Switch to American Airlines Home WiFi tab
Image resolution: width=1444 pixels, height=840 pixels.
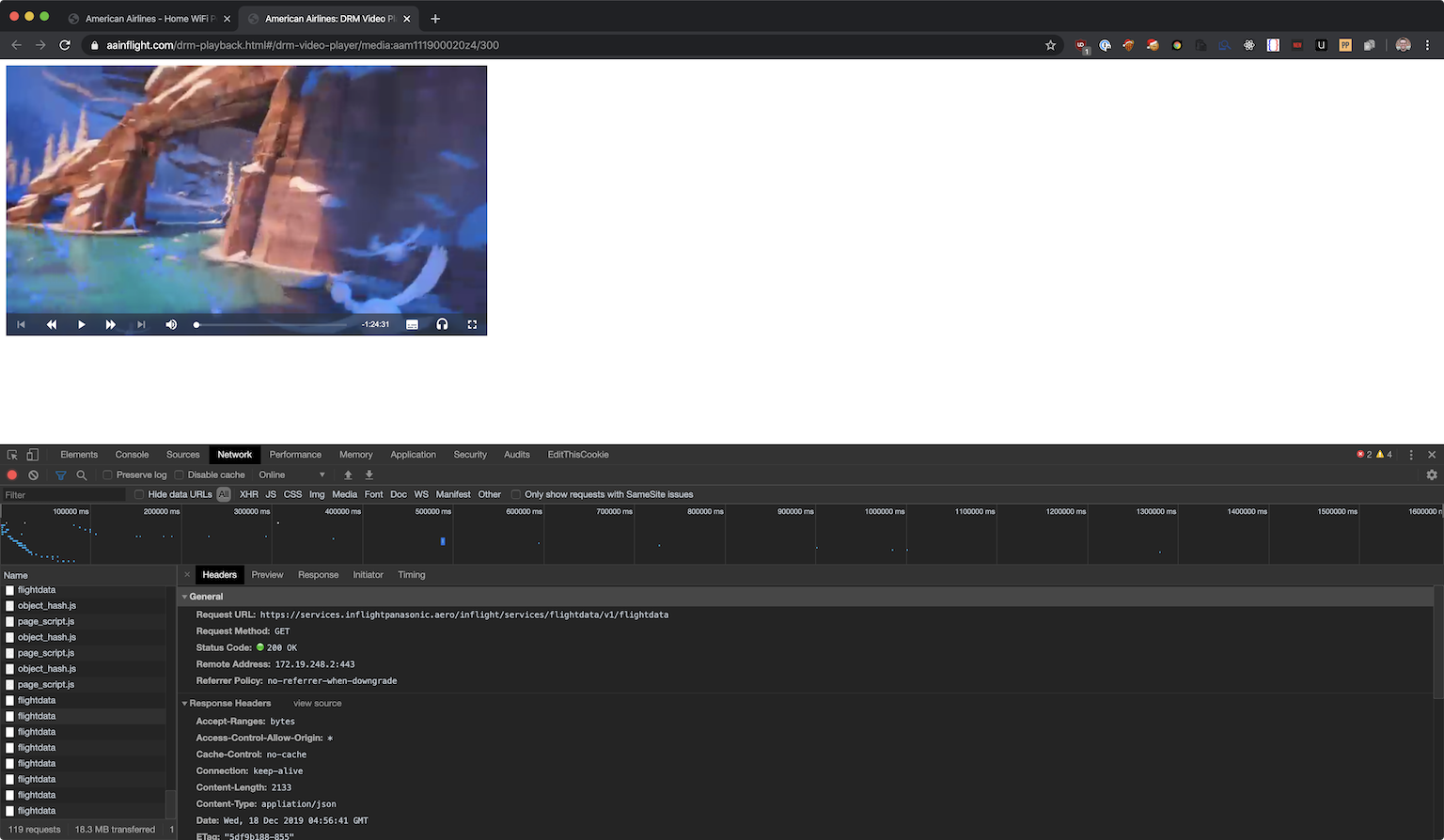pos(149,19)
